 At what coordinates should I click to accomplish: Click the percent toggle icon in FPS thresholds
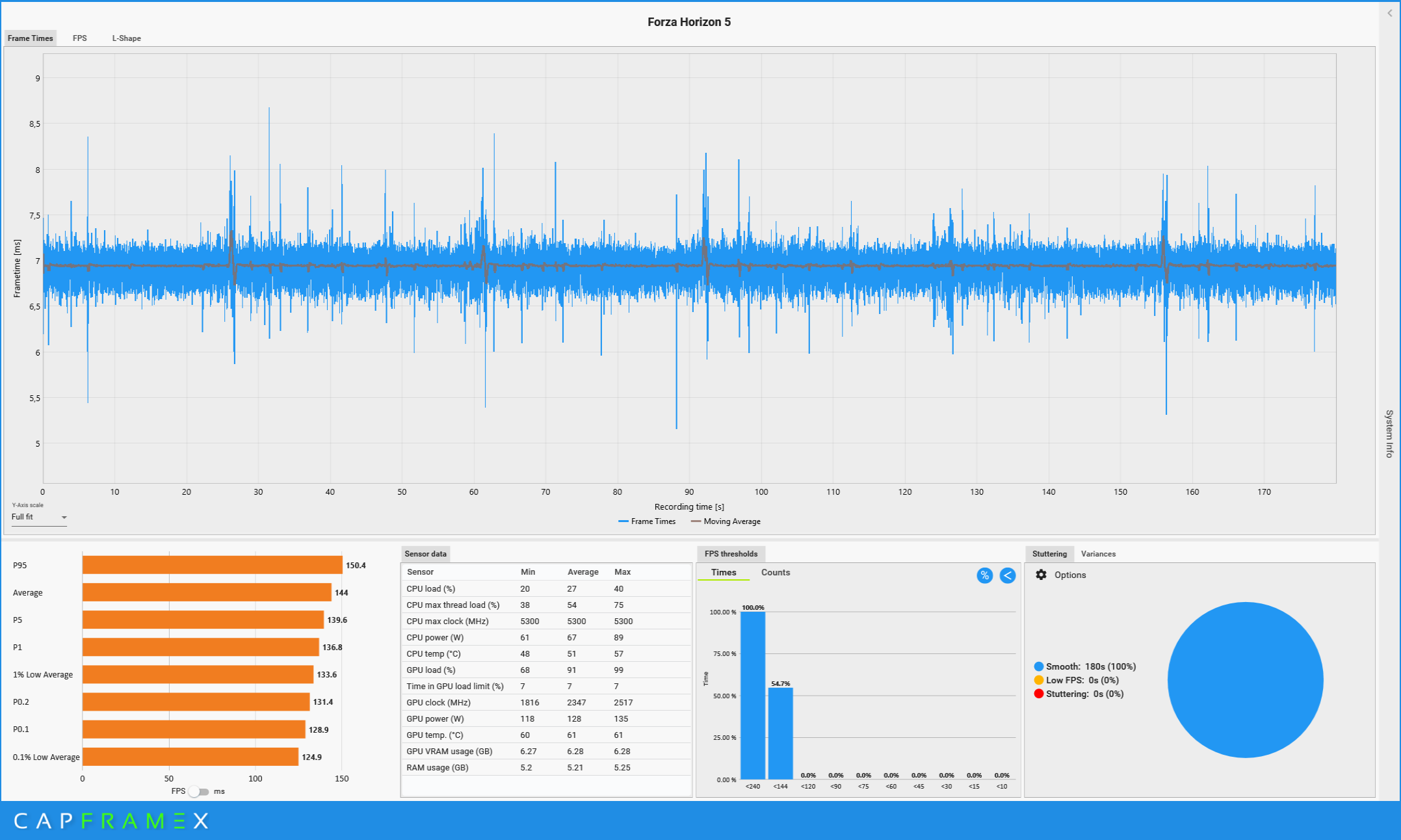[x=984, y=575]
